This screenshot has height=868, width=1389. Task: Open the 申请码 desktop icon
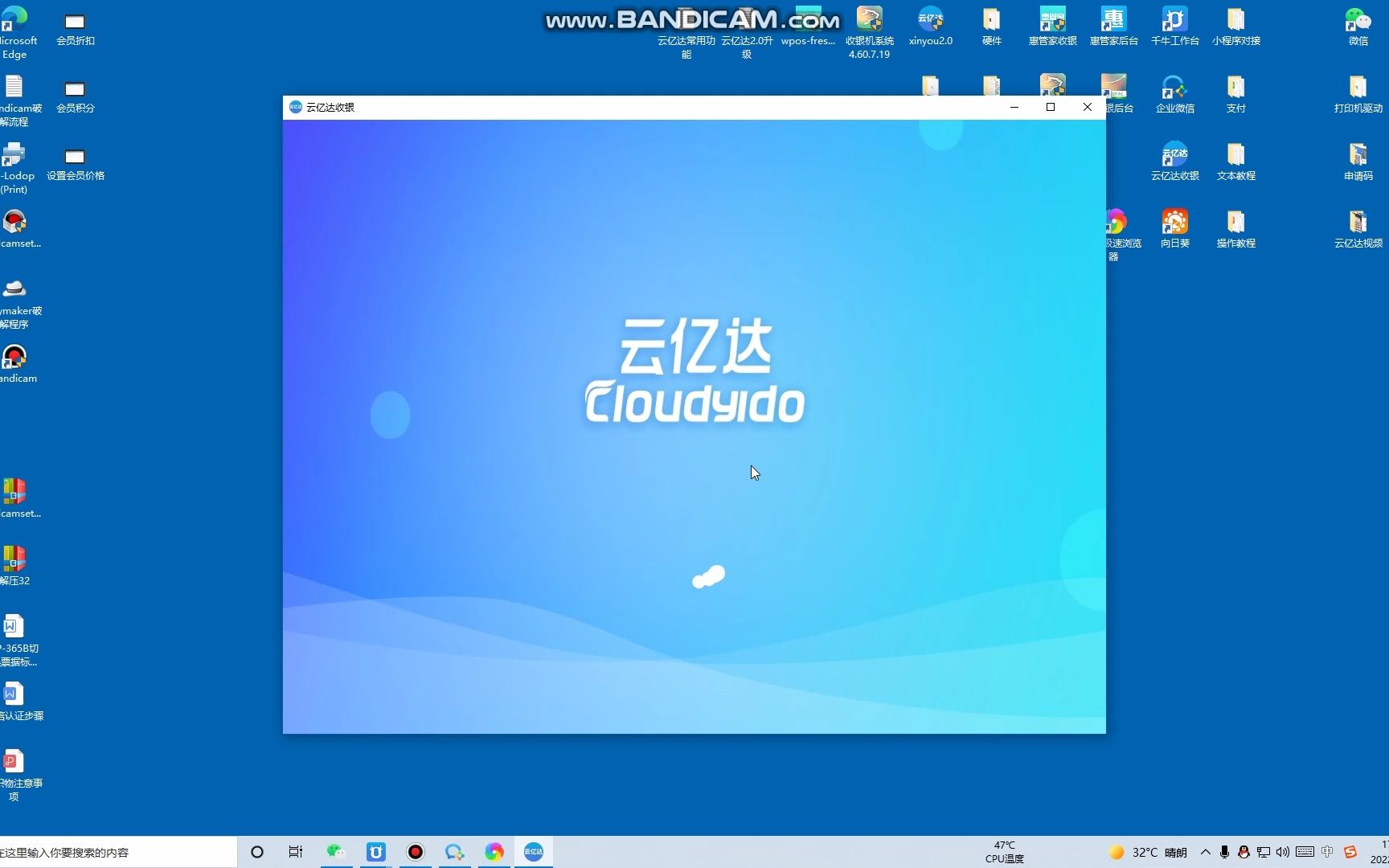coord(1358,162)
